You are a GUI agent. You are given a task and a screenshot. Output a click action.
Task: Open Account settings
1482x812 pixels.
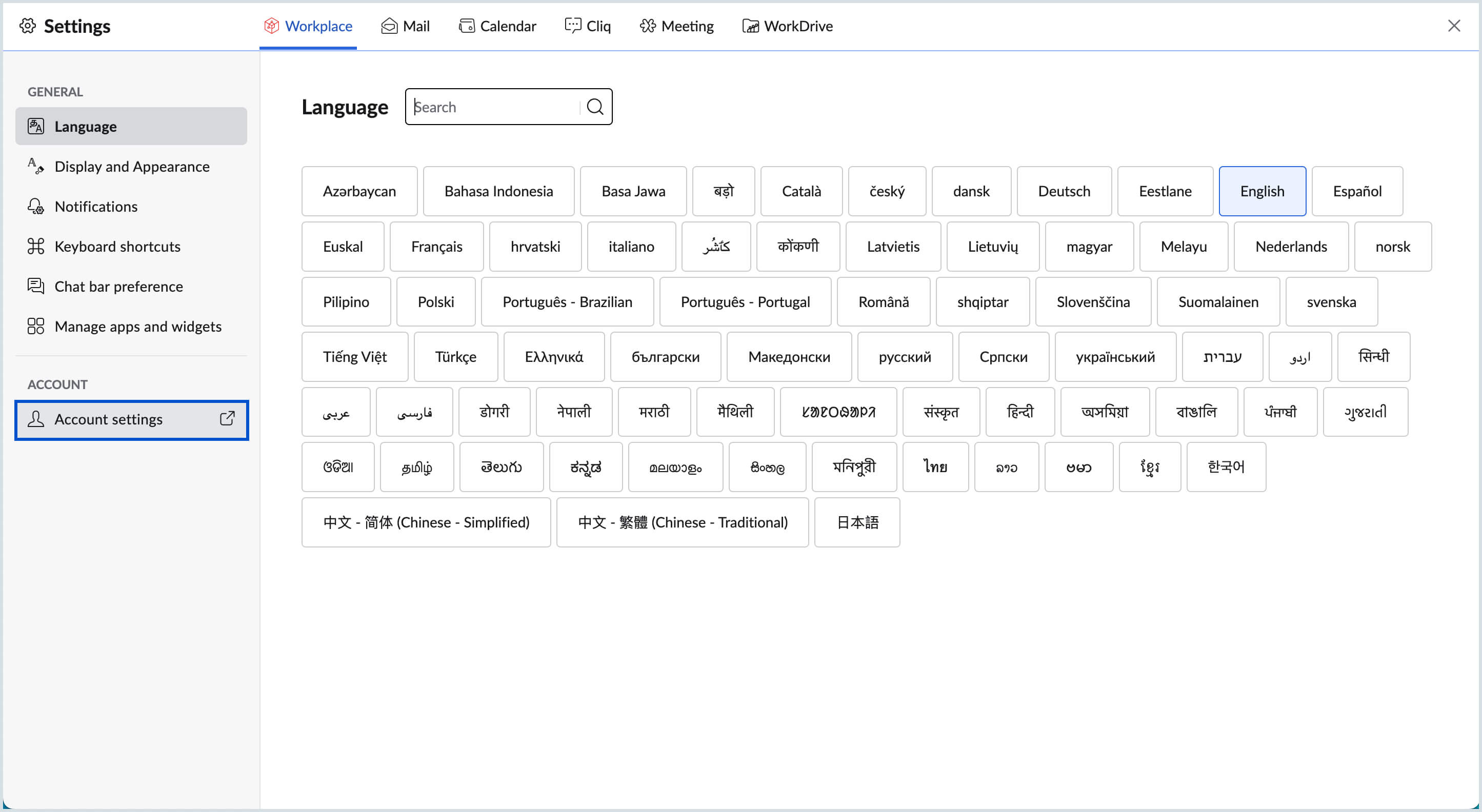[108, 419]
